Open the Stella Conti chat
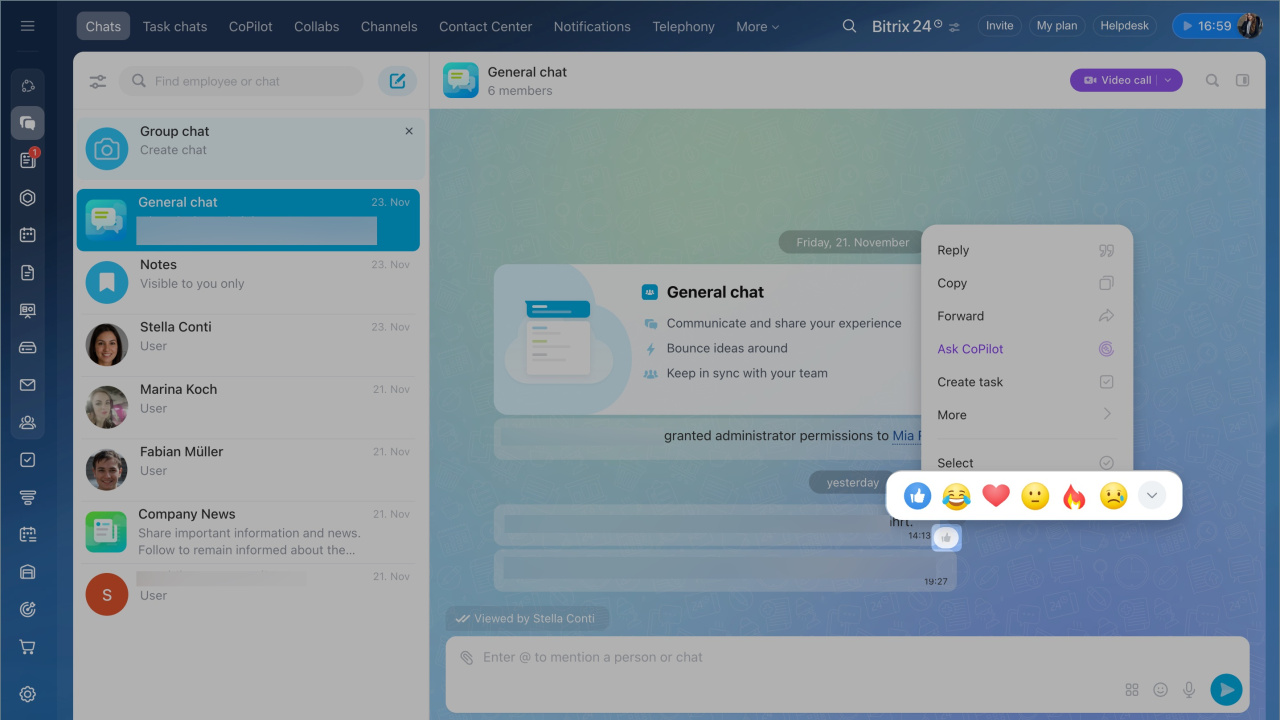Image resolution: width=1280 pixels, height=720 pixels. tap(248, 337)
